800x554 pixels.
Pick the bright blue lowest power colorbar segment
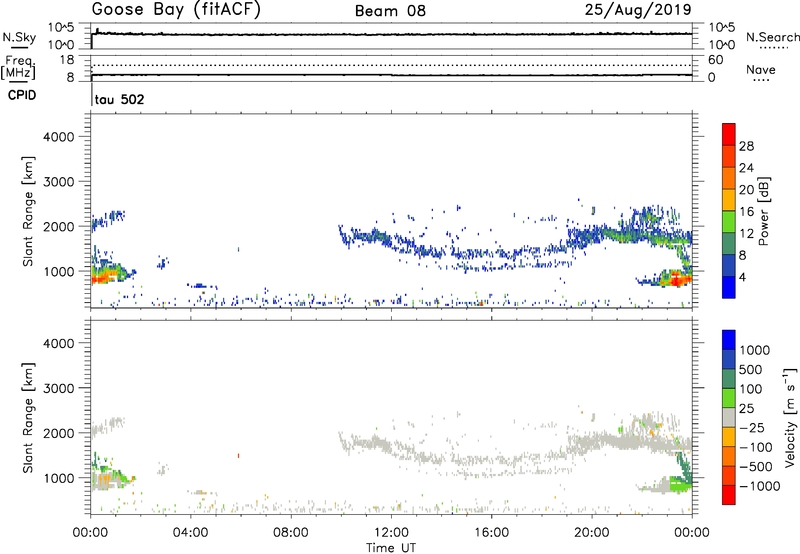(x=729, y=288)
